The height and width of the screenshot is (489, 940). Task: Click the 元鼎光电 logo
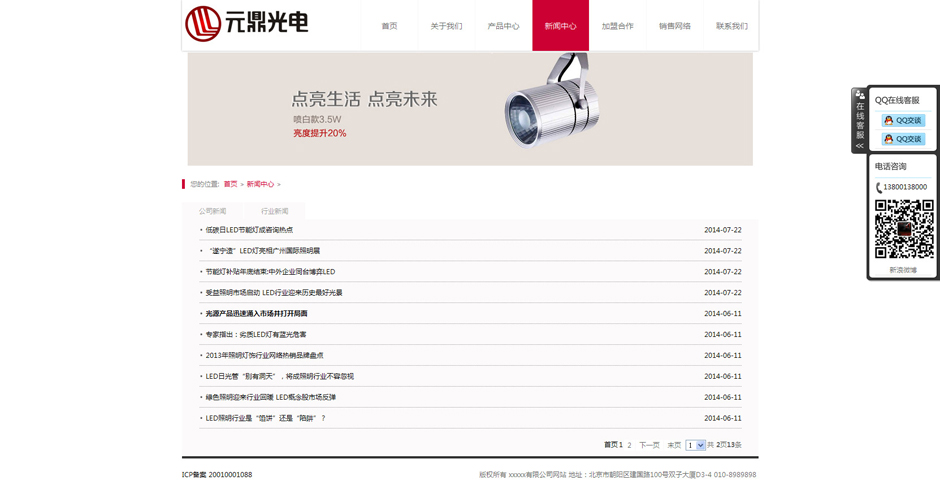(246, 23)
